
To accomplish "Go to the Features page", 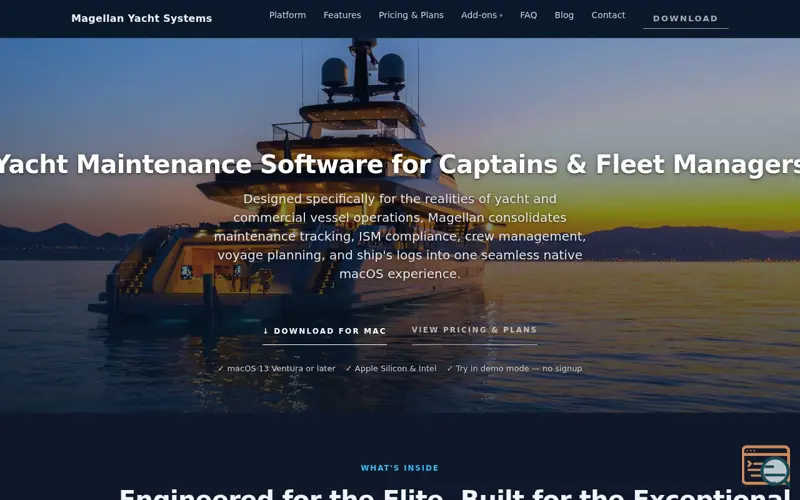I will click(342, 15).
